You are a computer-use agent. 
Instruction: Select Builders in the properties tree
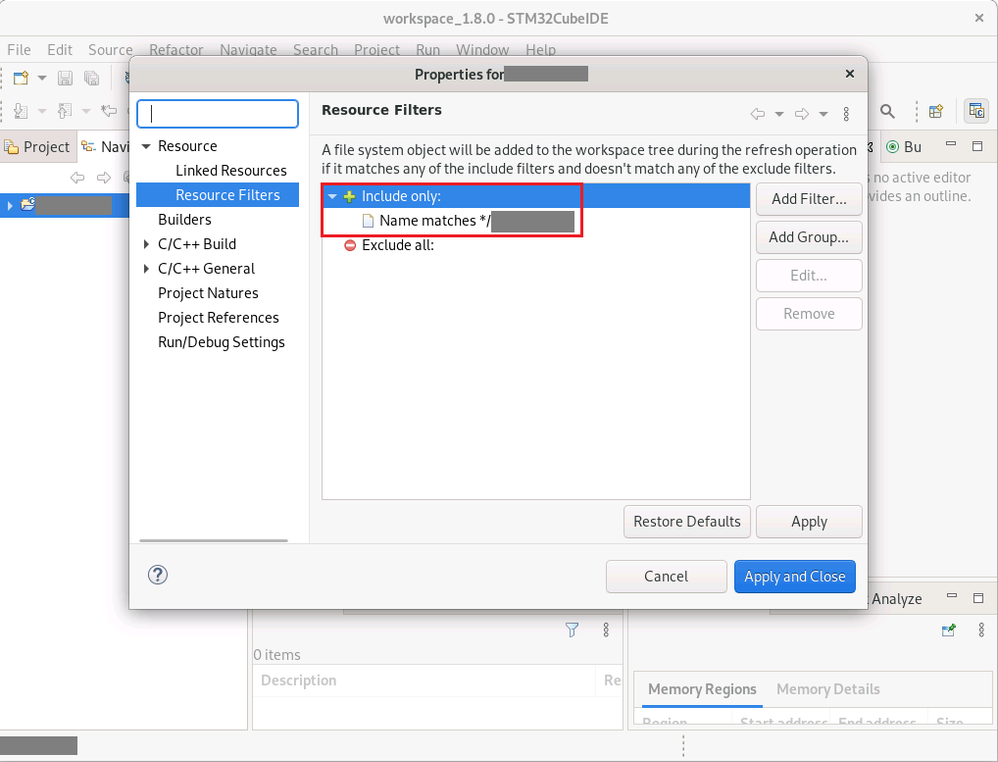(185, 220)
